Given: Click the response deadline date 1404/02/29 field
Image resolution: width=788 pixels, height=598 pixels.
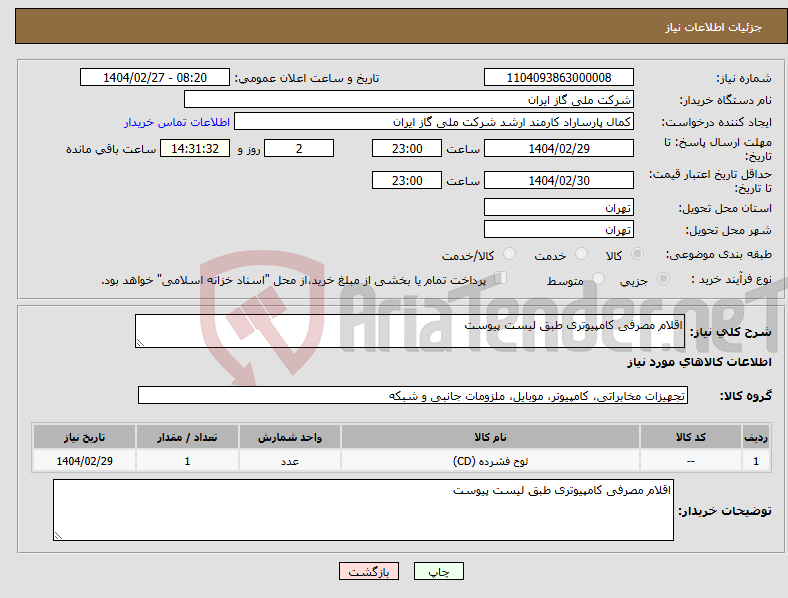Looking at the screenshot, I should click(559, 148).
